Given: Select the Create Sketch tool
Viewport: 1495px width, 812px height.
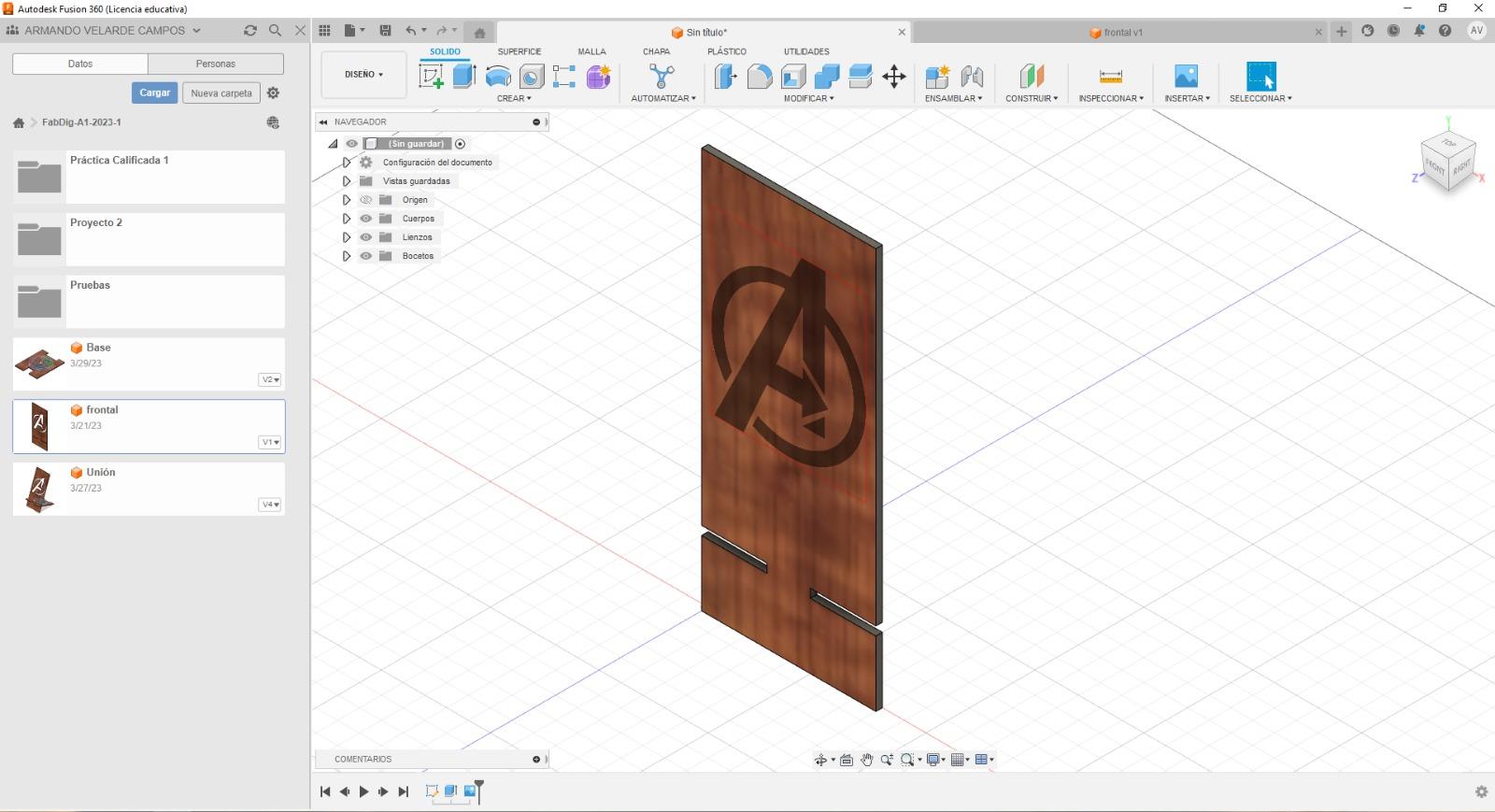Looking at the screenshot, I should pyautogui.click(x=431, y=77).
